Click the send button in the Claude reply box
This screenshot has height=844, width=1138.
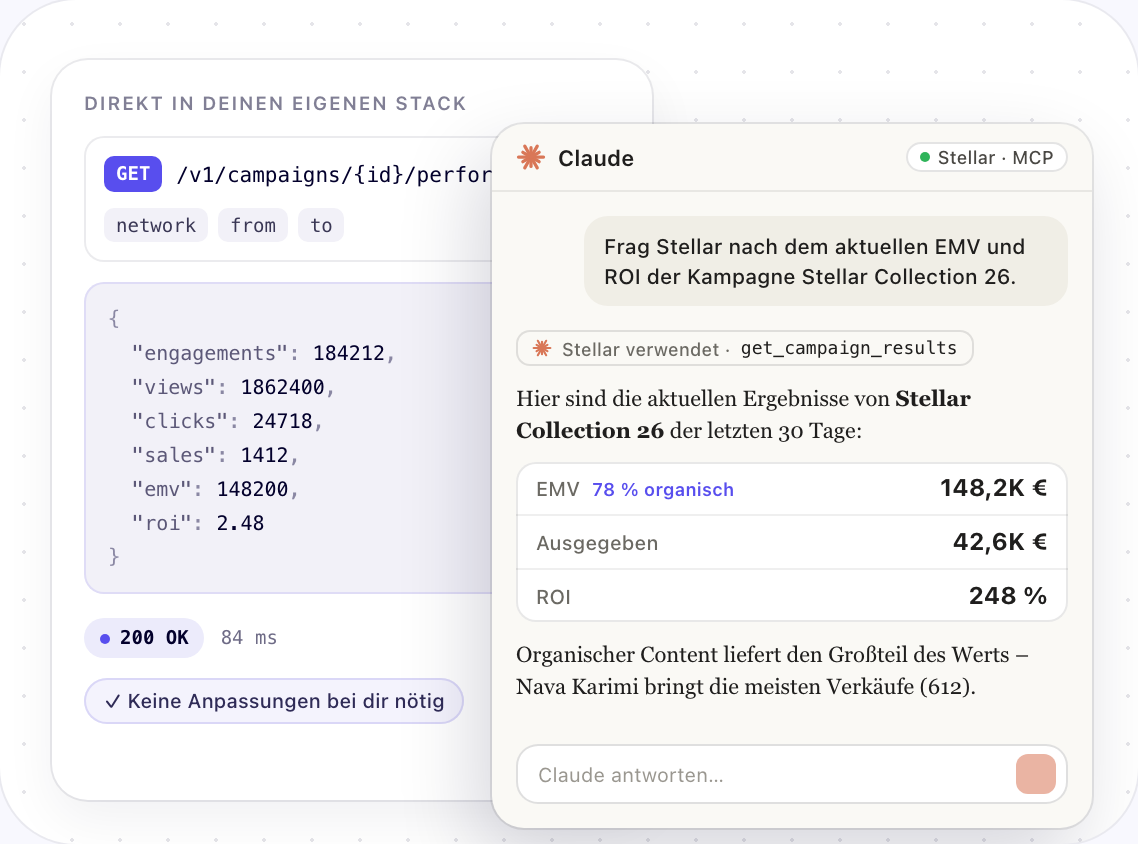click(x=1036, y=774)
